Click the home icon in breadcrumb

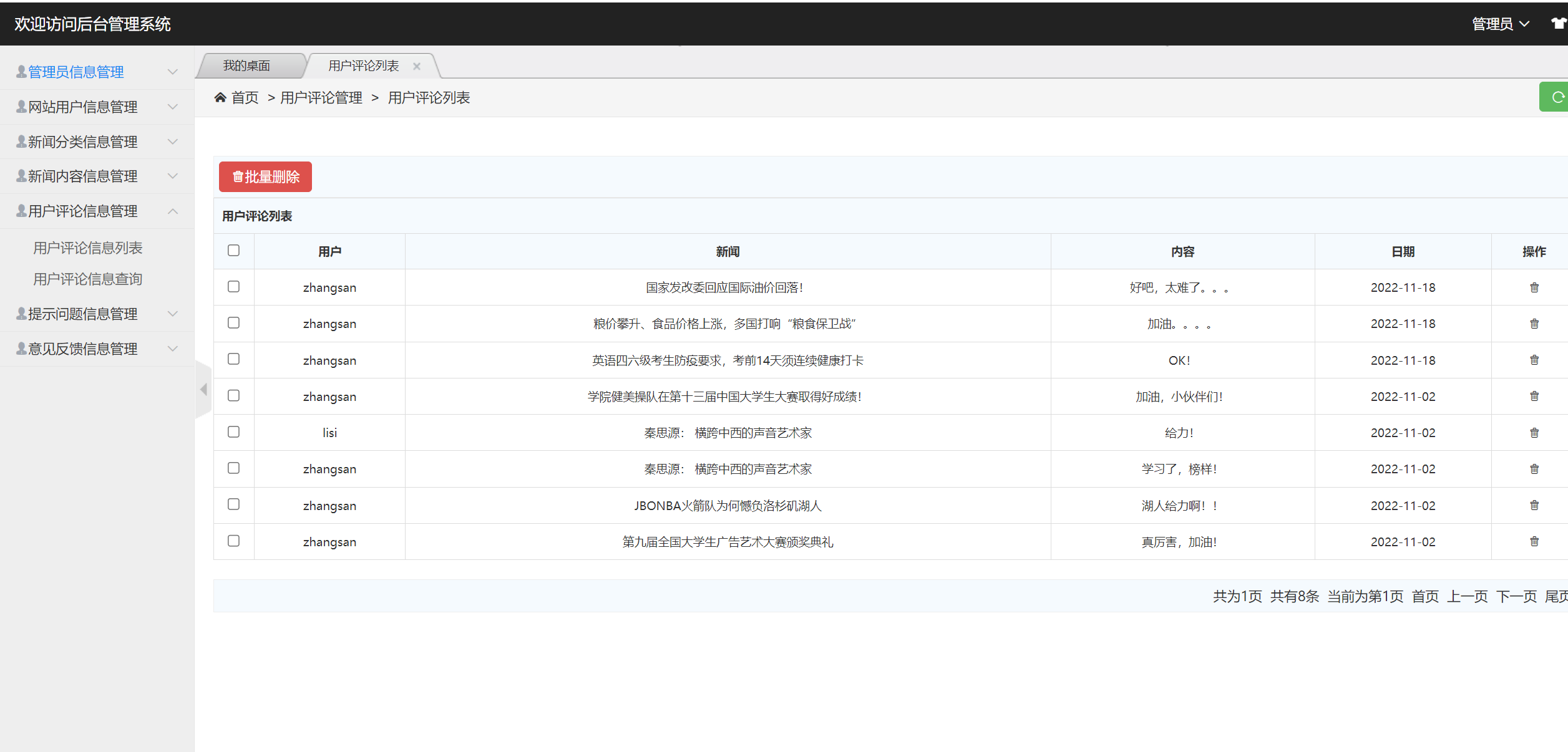pos(220,97)
